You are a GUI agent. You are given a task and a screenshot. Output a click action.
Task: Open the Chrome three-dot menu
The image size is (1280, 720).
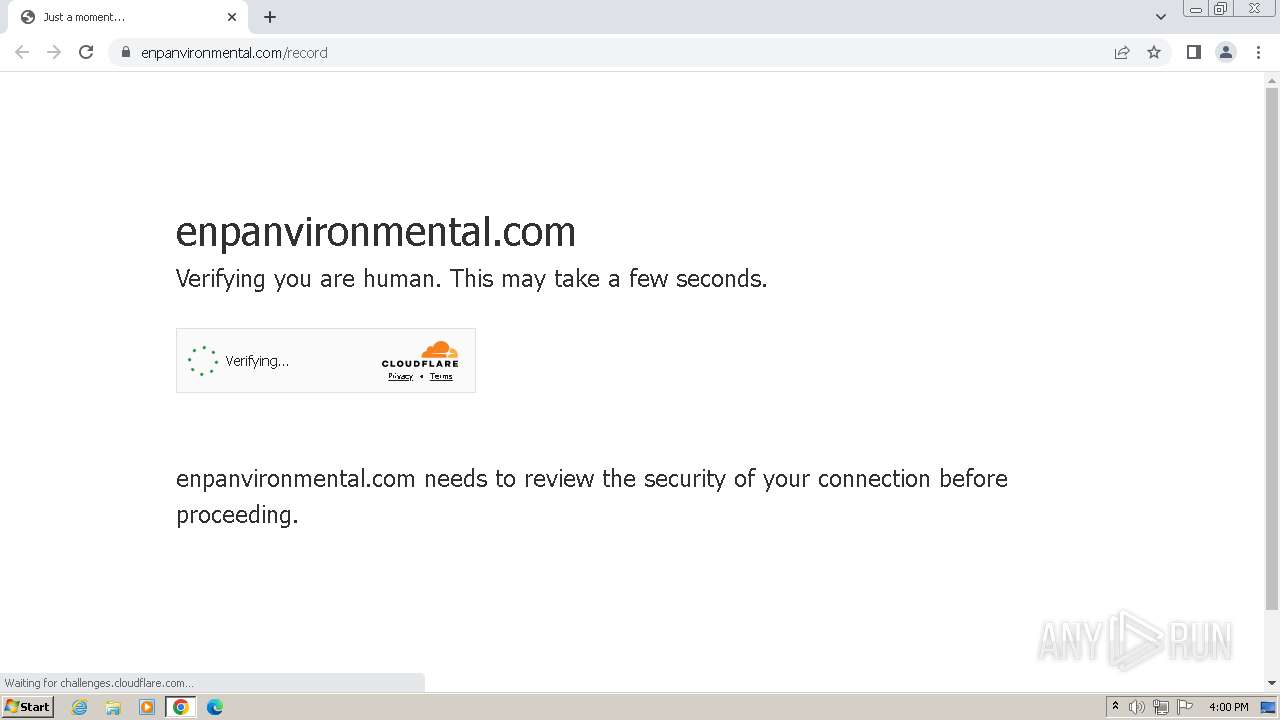1258,52
